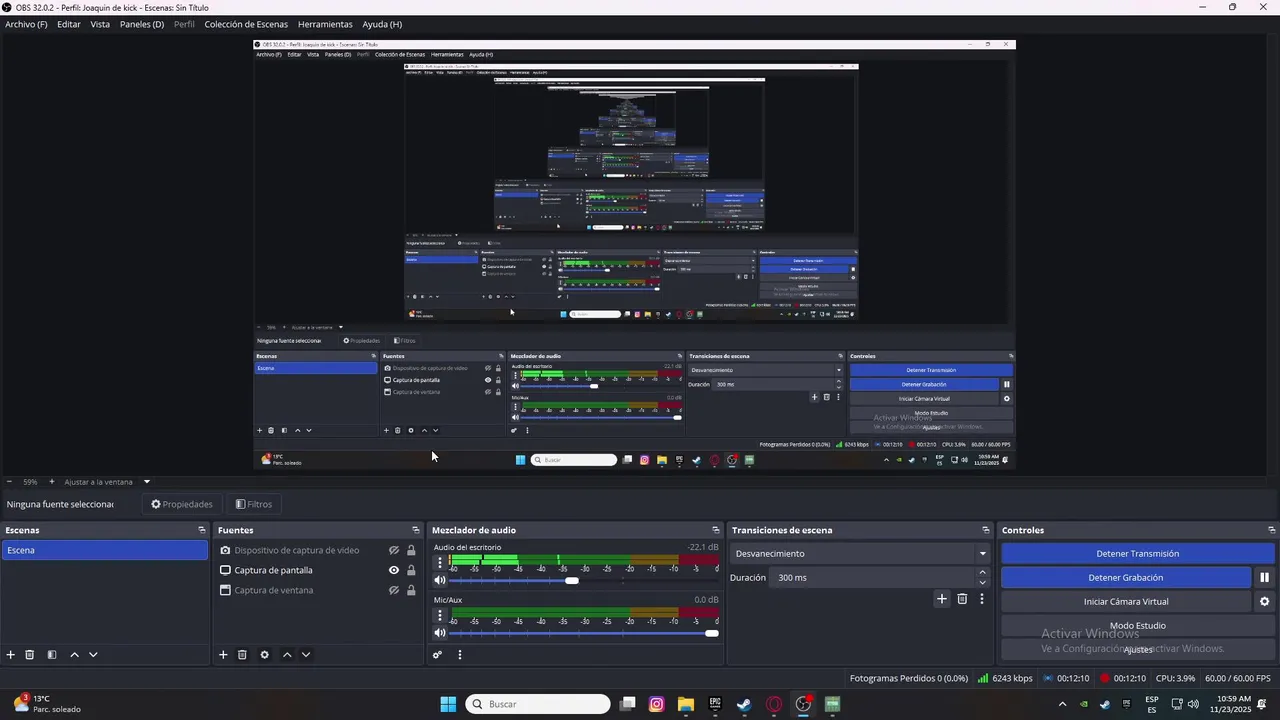Open Opera browser from taskbar
Viewport: 1280px width, 720px height.
click(x=773, y=704)
